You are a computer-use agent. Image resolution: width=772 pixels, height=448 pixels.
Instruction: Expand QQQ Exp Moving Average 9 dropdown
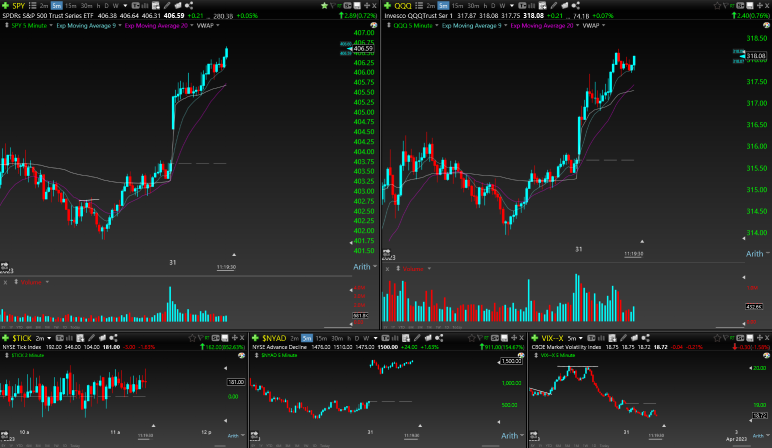pyautogui.click(x=505, y=25)
